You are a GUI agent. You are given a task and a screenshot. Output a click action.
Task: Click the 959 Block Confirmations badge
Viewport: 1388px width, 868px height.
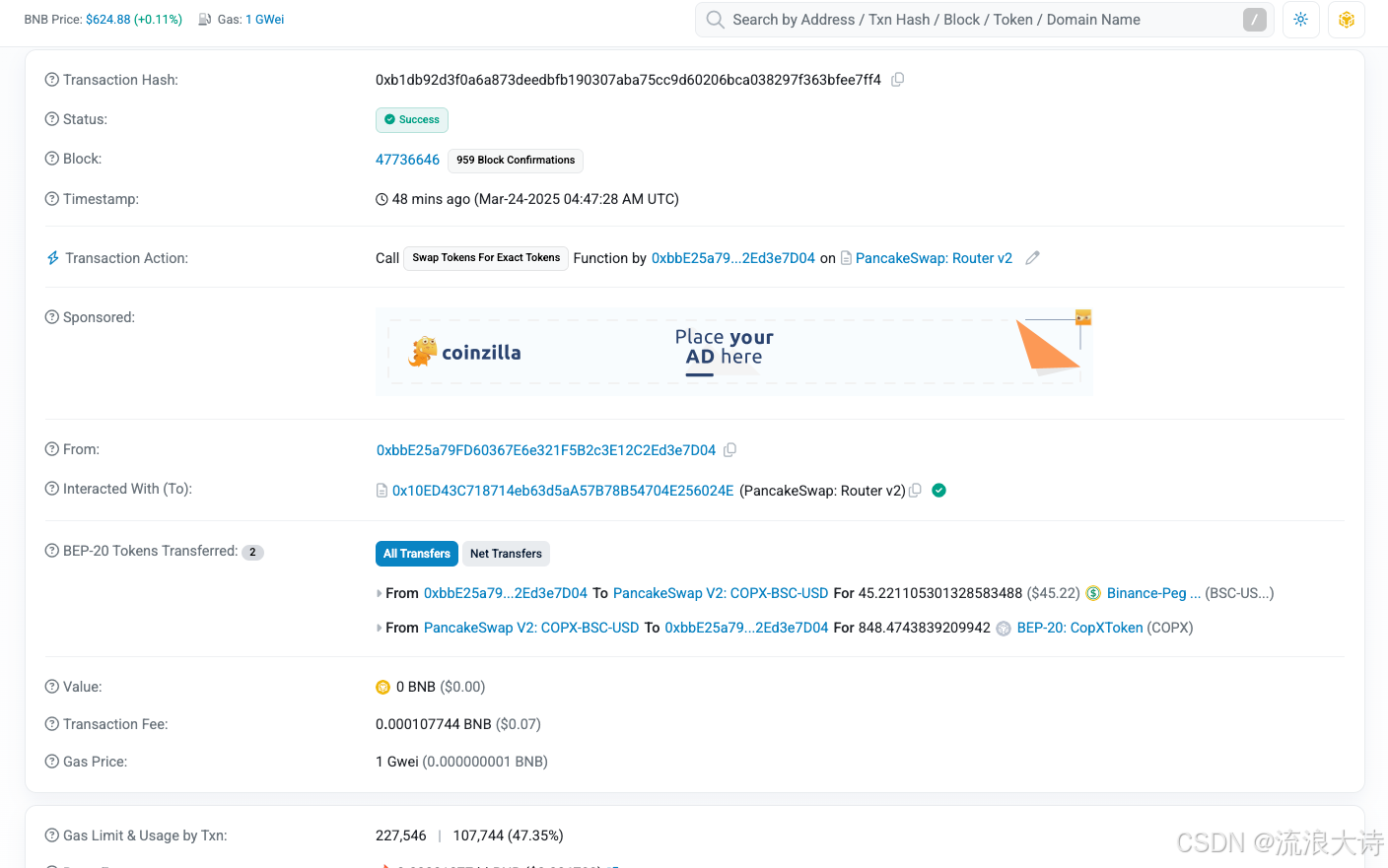516,161
